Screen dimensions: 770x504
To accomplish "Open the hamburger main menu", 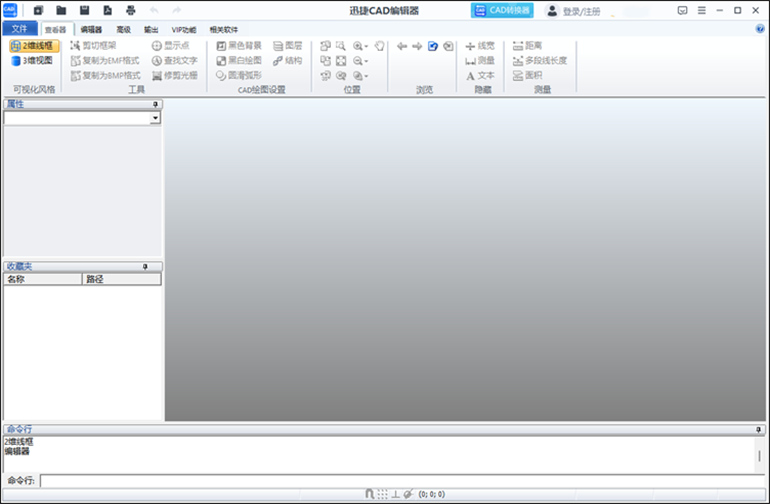I will pyautogui.click(x=702, y=10).
